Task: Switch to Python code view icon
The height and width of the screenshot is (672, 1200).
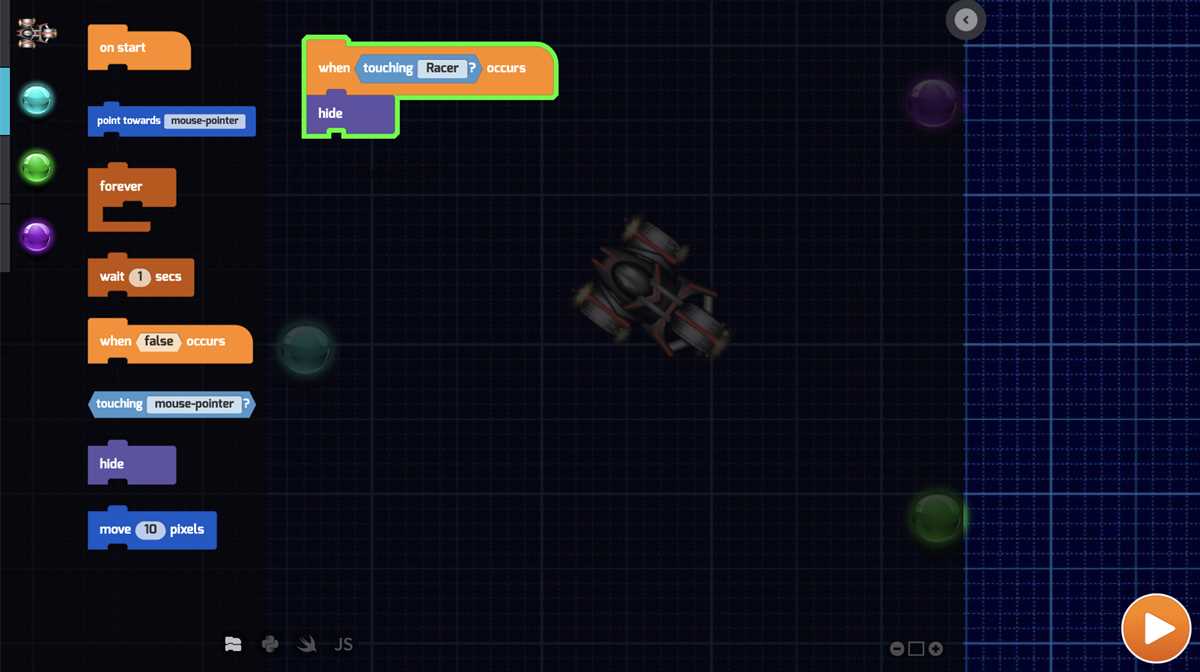Action: (x=270, y=645)
